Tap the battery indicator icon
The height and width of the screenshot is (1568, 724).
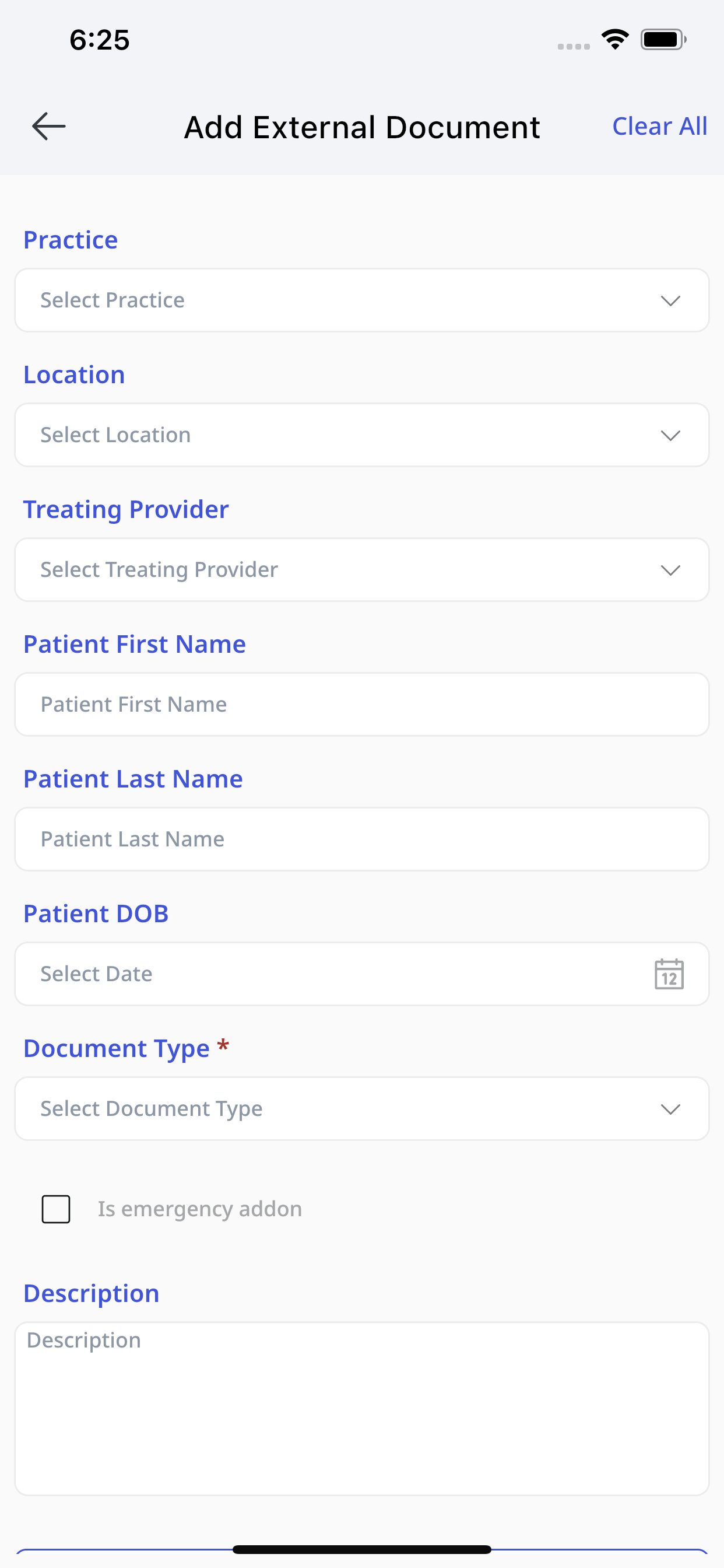(663, 40)
